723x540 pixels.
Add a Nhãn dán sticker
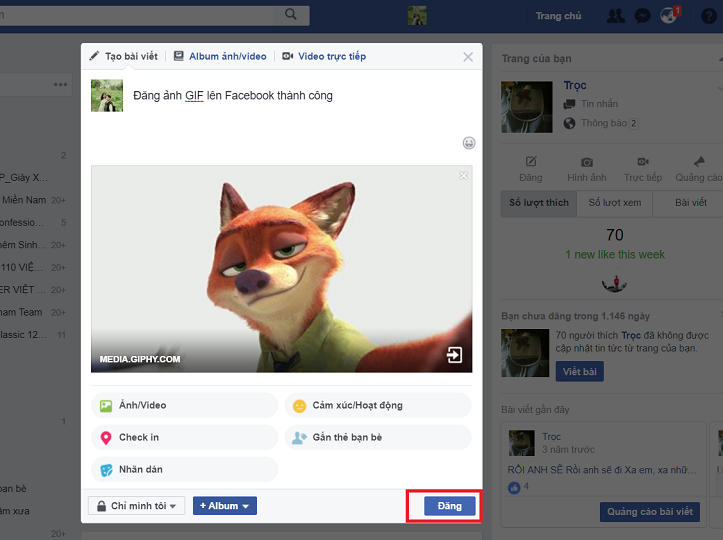pyautogui.click(x=184, y=469)
